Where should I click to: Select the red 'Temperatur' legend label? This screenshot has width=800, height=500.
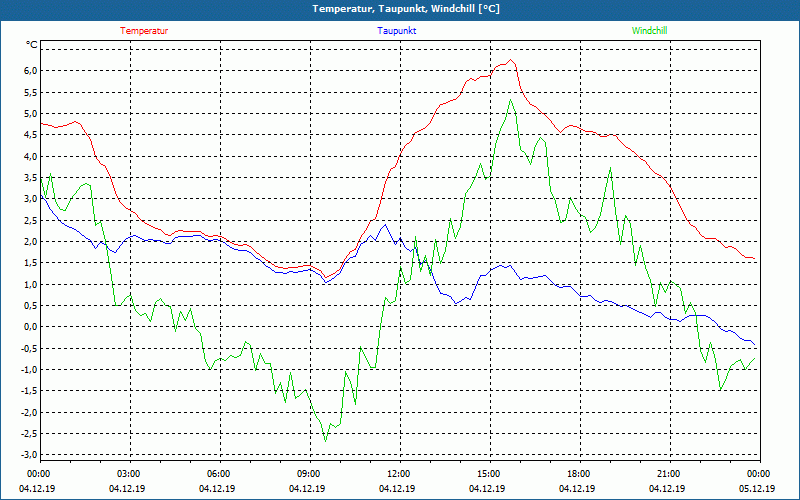(144, 31)
